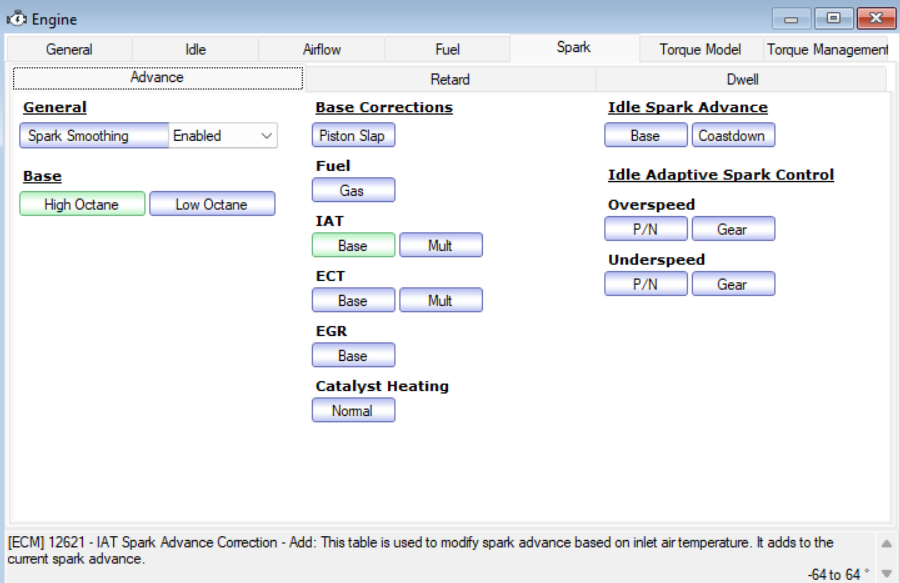Open Catalyst Heating Normal table
Viewport: 900px width, 583px height.
point(353,411)
